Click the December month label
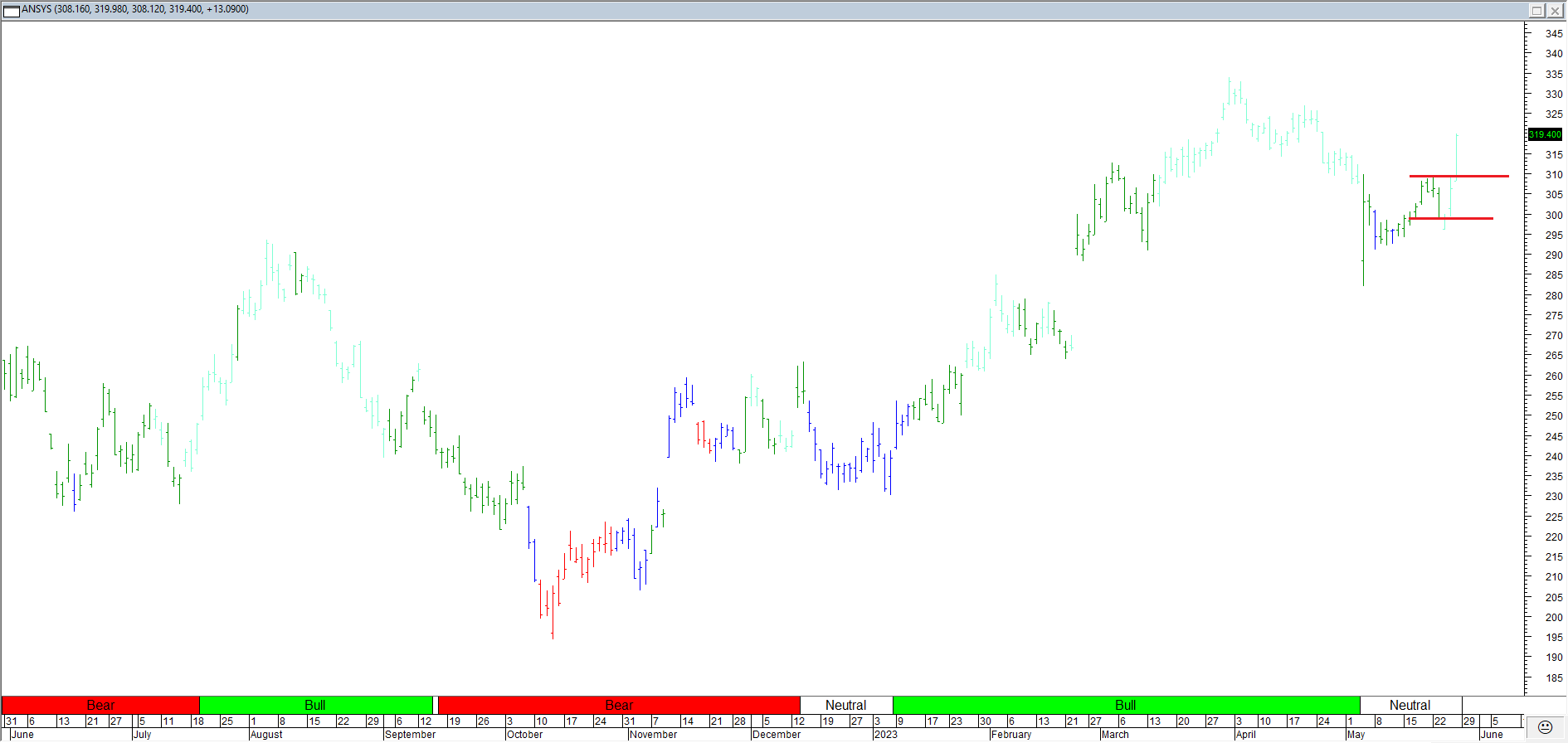Viewport: 1568px width, 743px height. pyautogui.click(x=777, y=735)
